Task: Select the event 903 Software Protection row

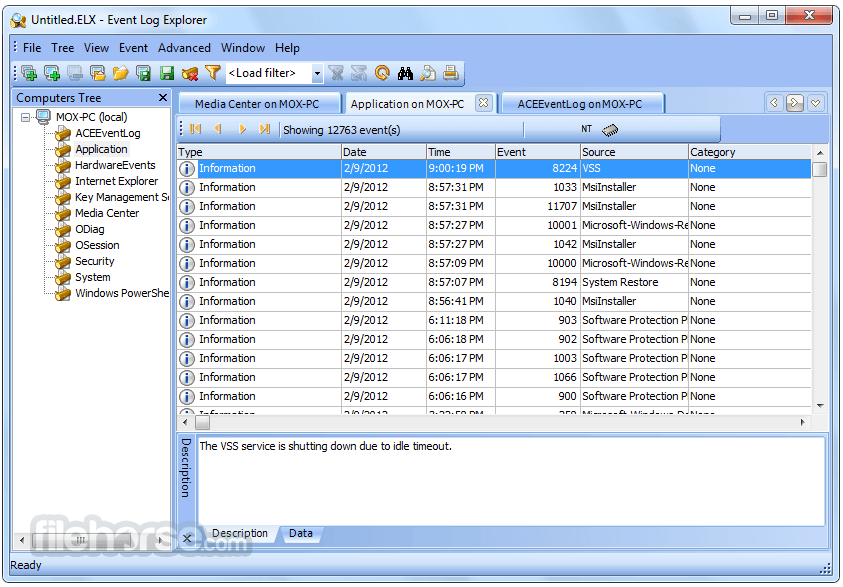Action: point(494,320)
